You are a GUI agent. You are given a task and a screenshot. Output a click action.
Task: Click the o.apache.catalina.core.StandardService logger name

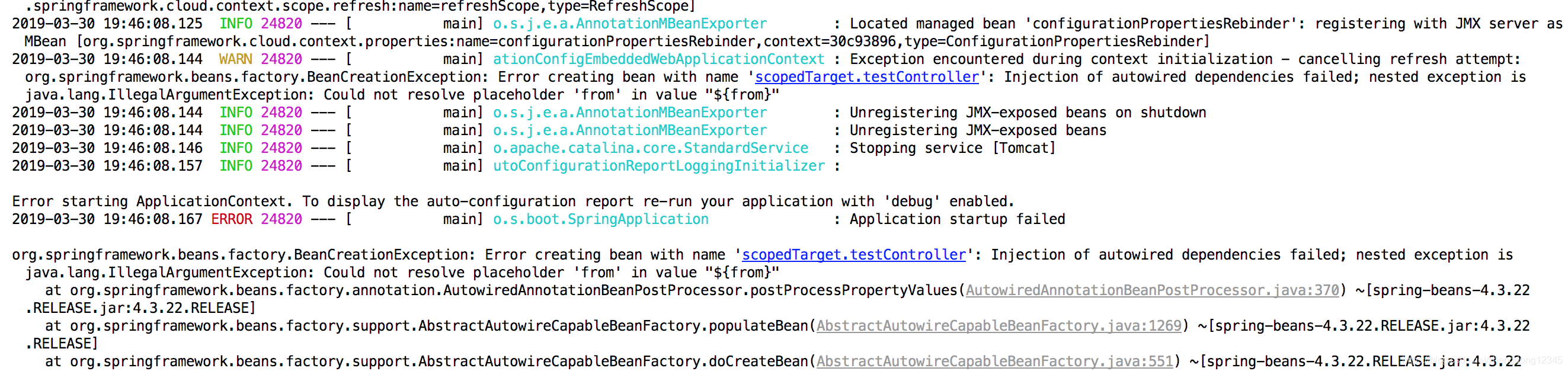click(x=650, y=149)
